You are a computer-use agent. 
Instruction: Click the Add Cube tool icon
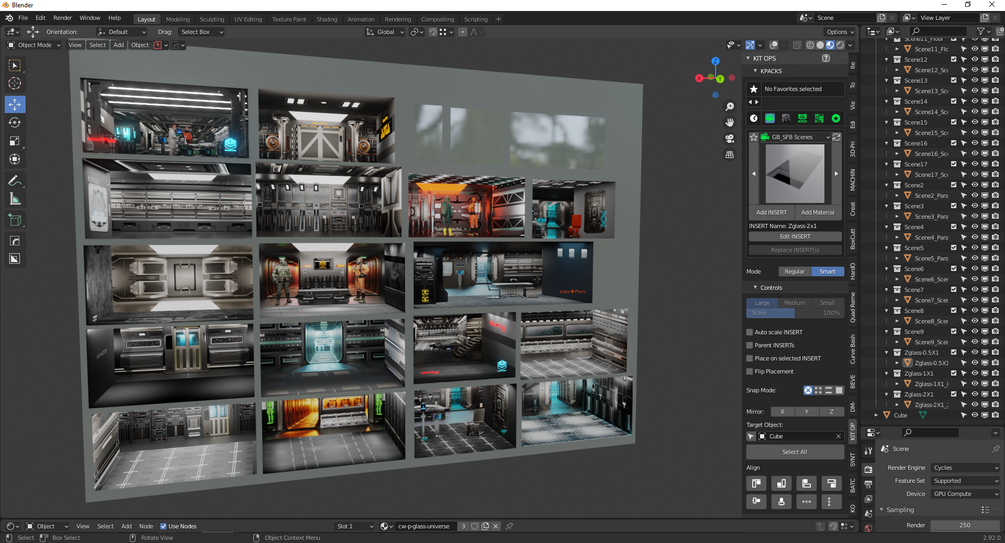click(15, 220)
